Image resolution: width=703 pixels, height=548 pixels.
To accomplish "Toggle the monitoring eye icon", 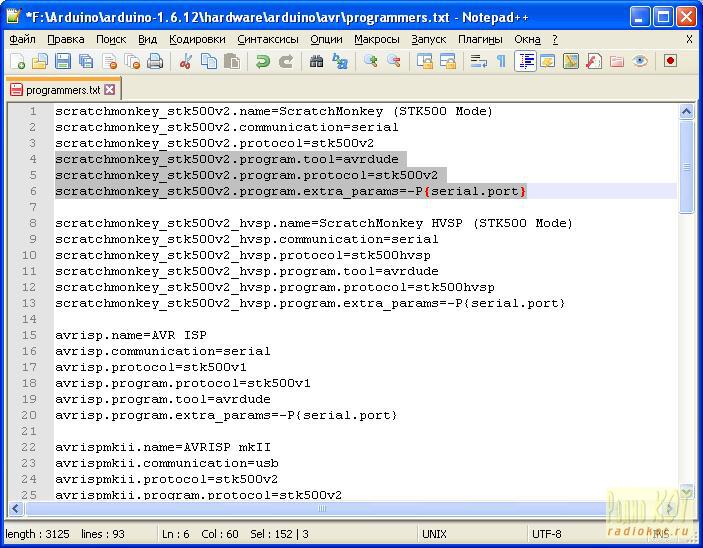I will point(640,61).
